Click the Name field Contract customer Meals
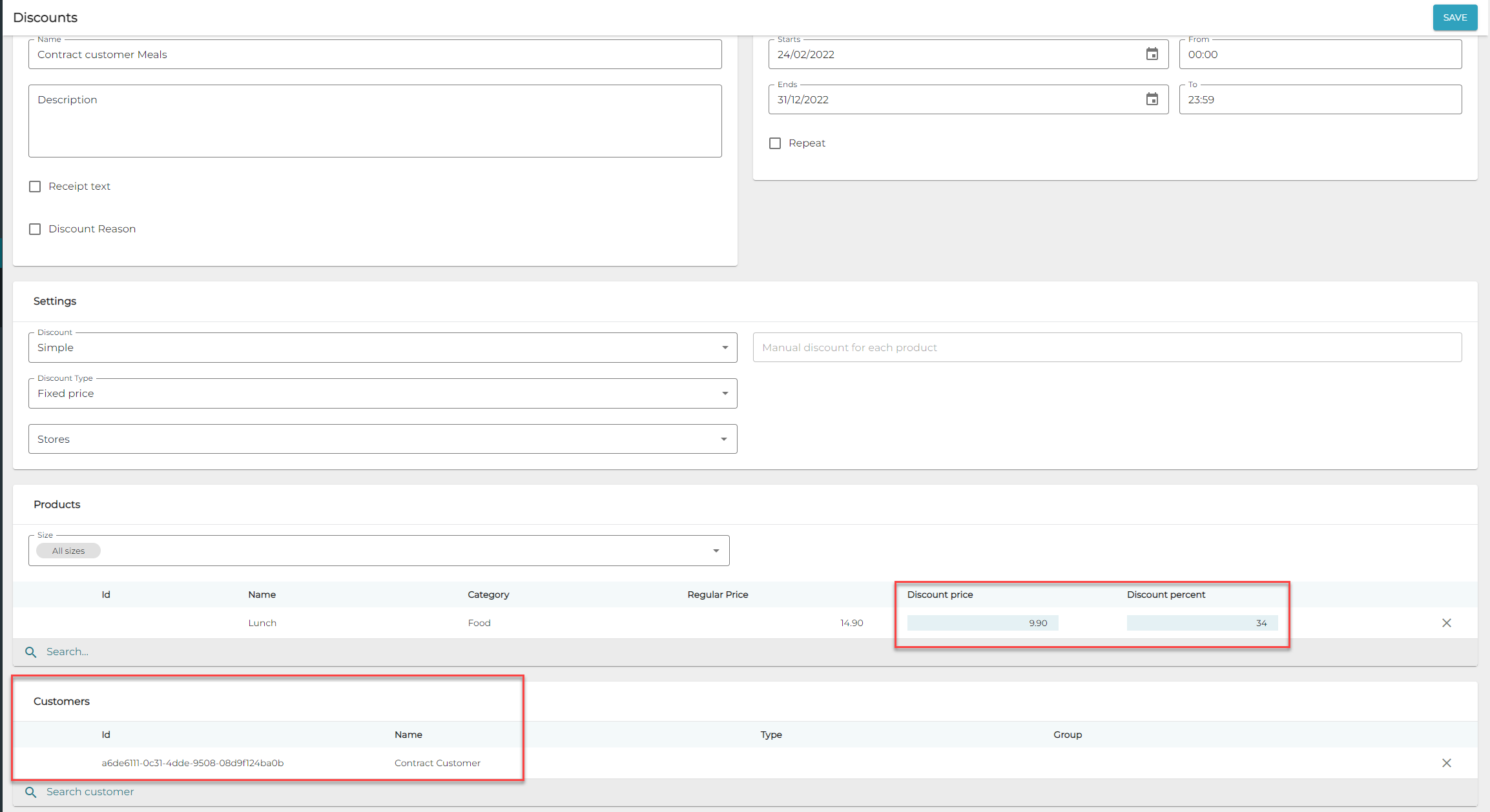 [375, 55]
